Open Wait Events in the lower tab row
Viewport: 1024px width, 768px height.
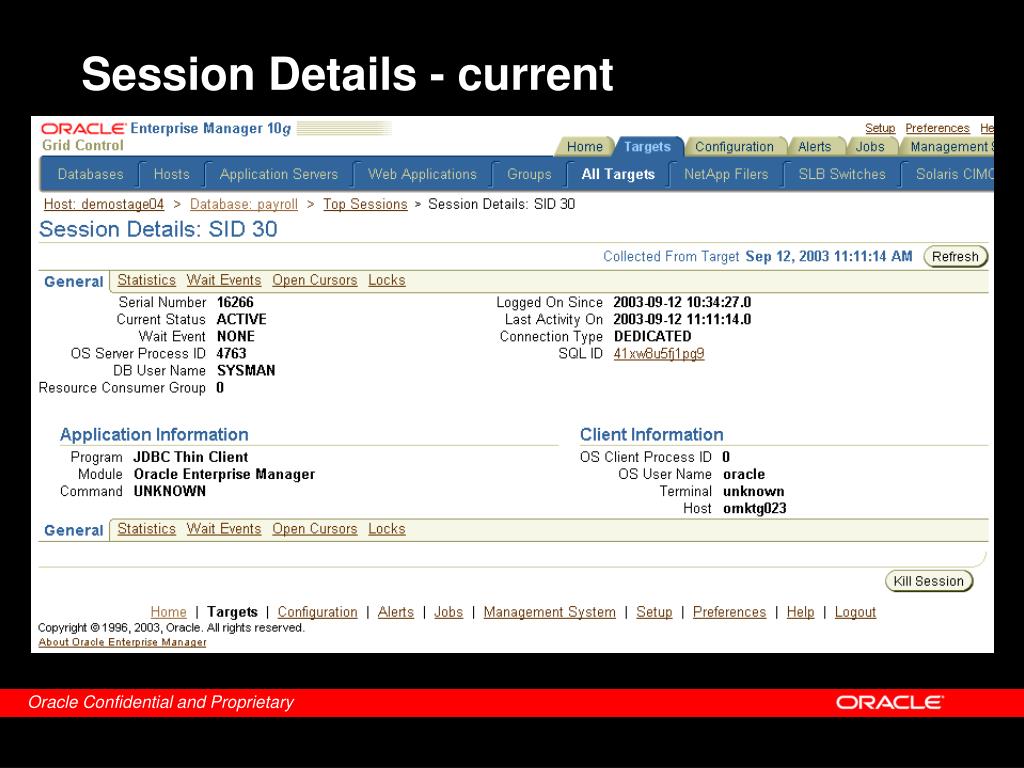[x=224, y=529]
